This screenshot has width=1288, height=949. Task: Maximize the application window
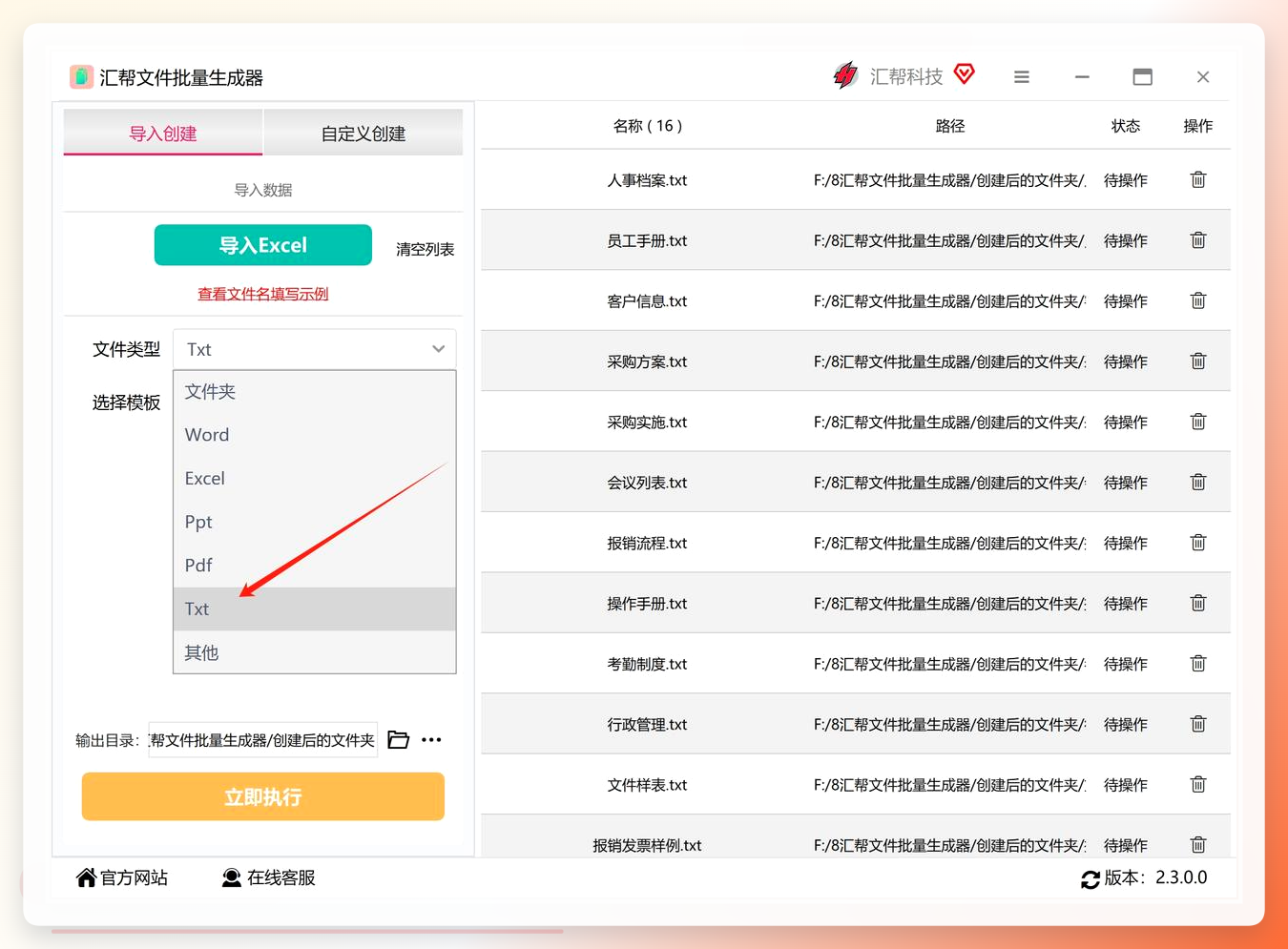pyautogui.click(x=1142, y=77)
